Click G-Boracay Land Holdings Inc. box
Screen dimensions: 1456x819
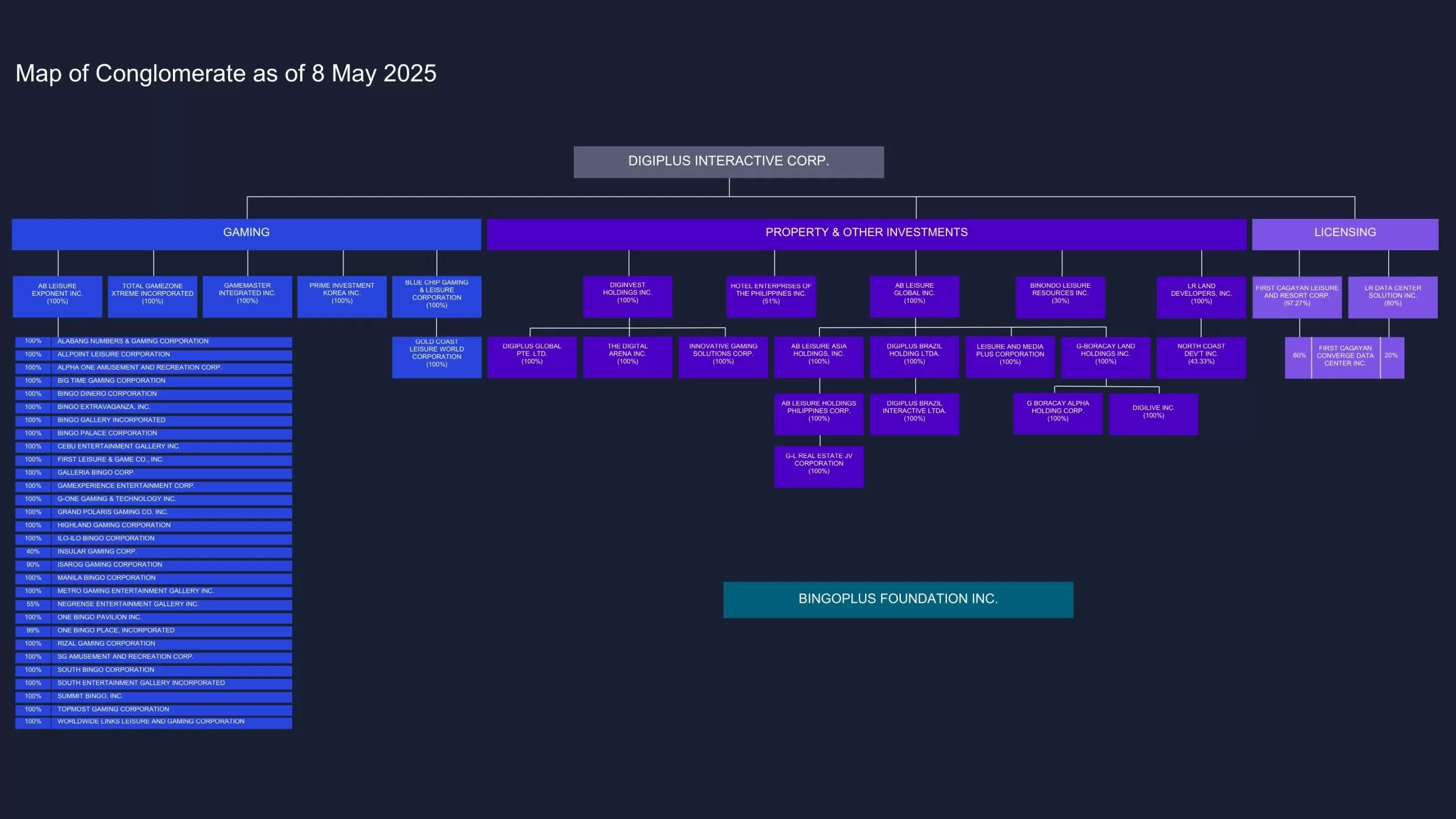pos(1106,357)
